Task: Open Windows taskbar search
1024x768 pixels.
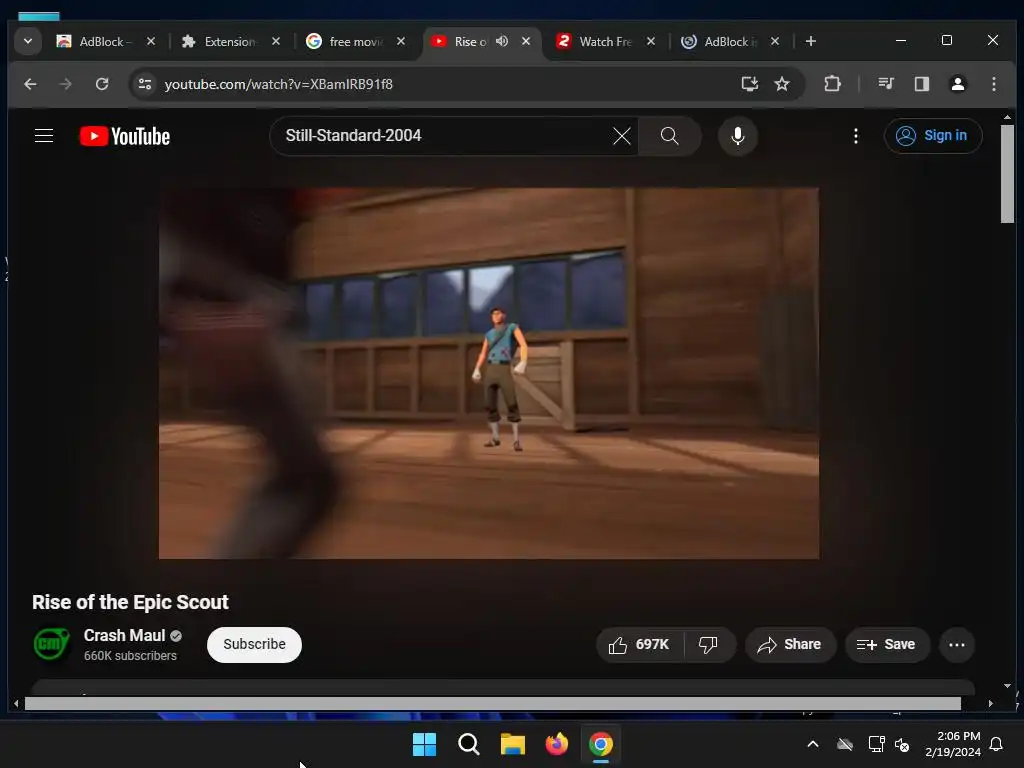Action: tap(468, 744)
